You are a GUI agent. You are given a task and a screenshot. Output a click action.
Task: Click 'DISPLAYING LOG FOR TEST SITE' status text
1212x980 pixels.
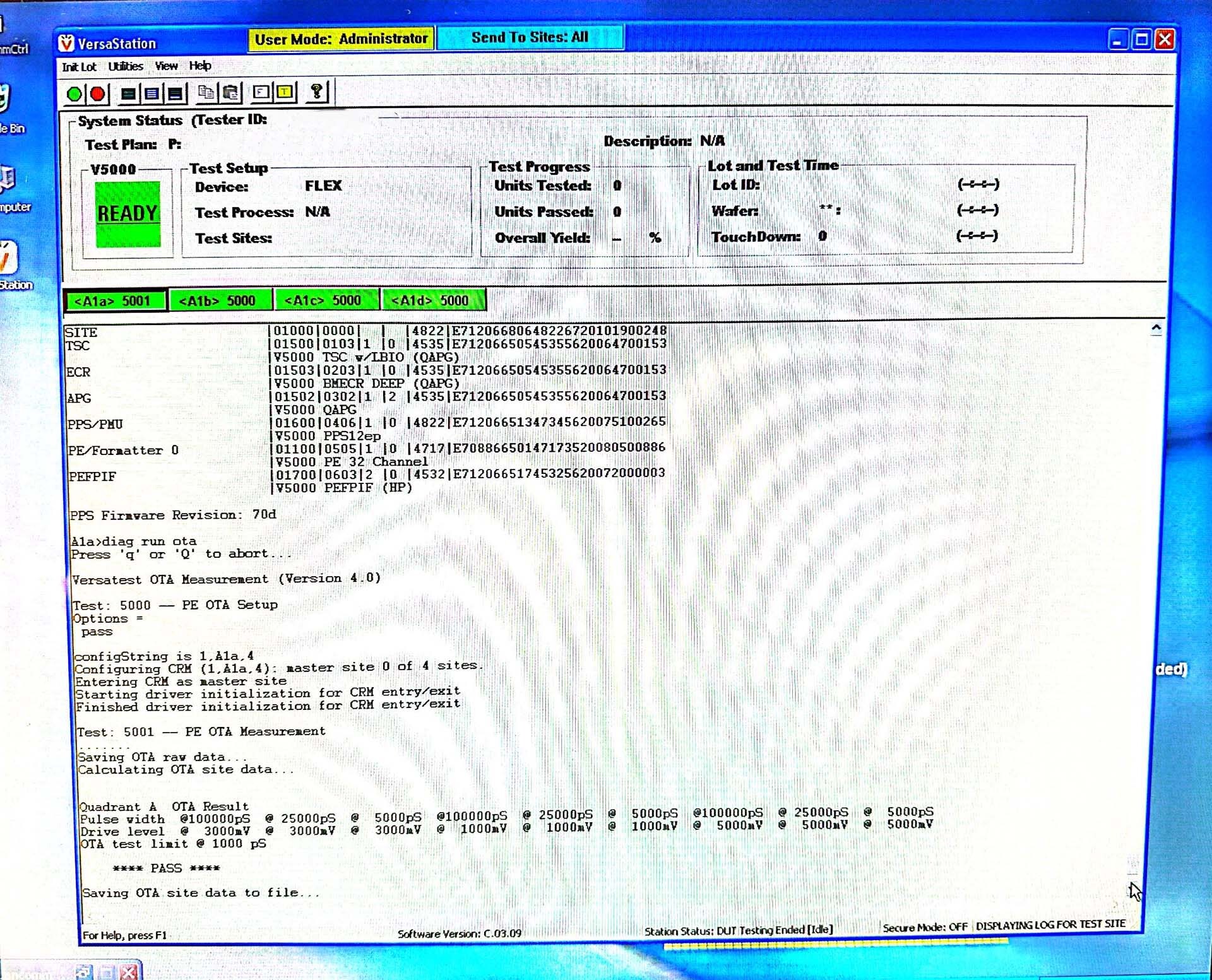1050,924
